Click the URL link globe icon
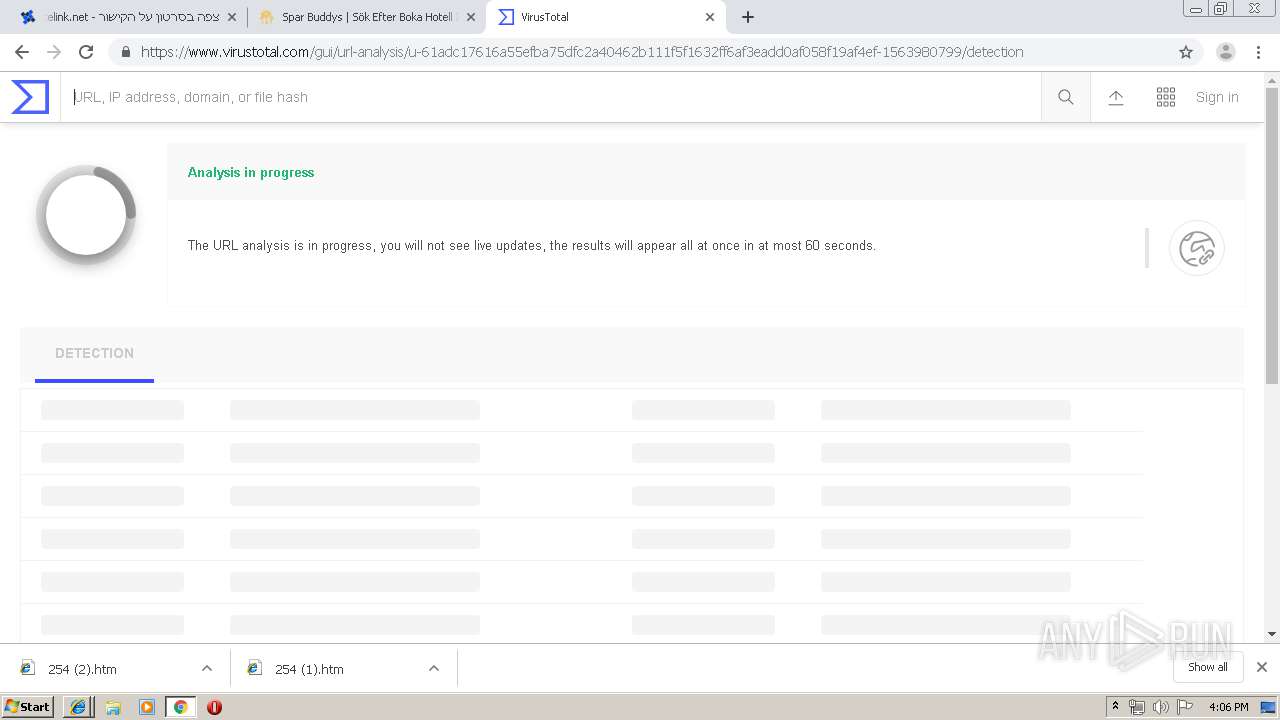The height and width of the screenshot is (720, 1280). [1197, 248]
